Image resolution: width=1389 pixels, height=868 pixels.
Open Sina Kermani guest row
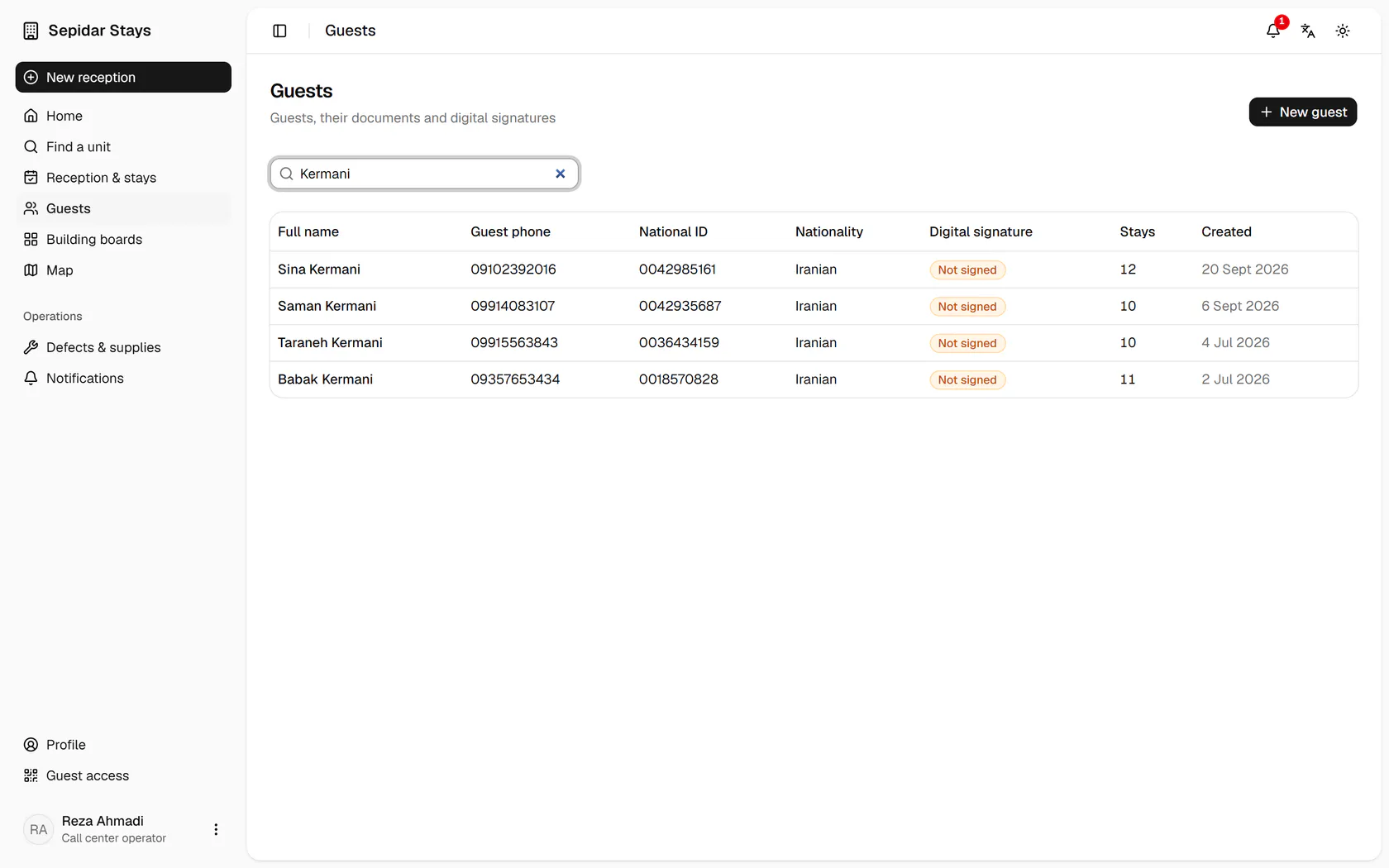[x=814, y=269]
